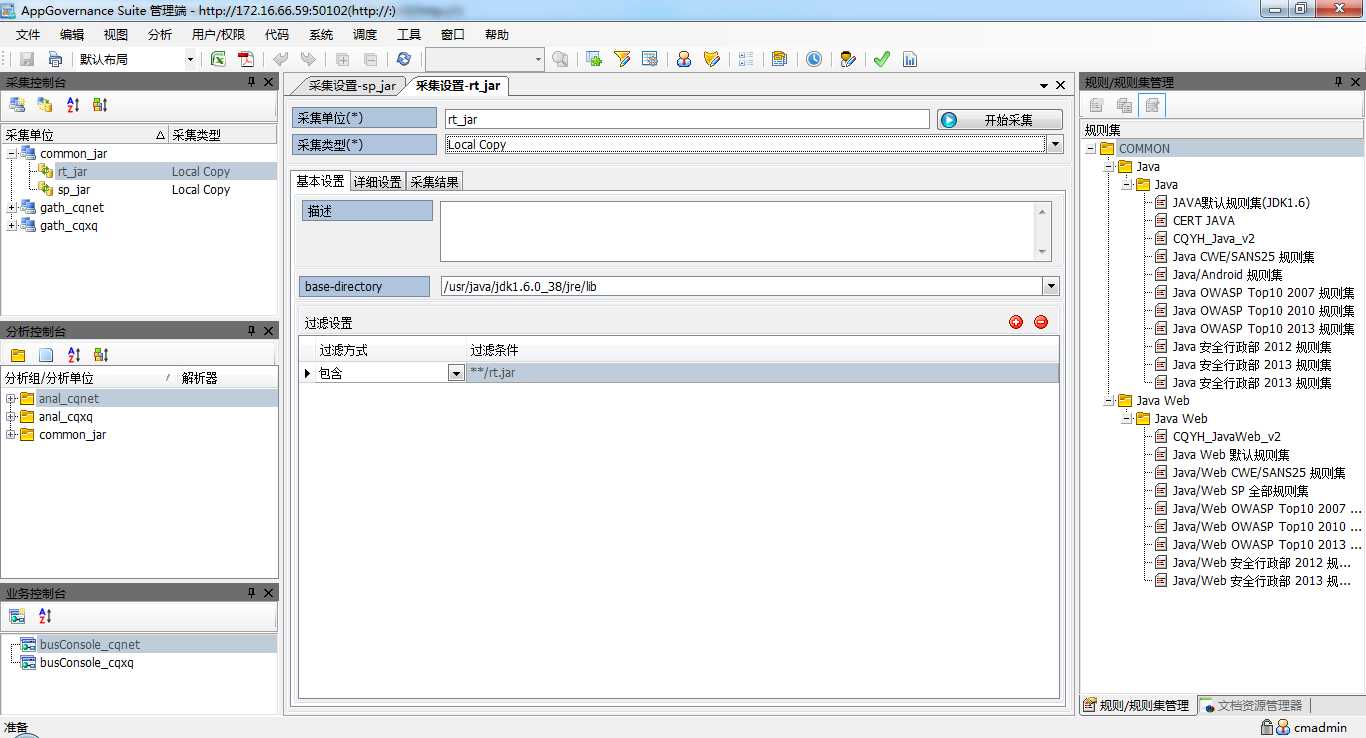Click into the 描述 text area
Viewport: 1366px width, 738px height.
(738, 231)
